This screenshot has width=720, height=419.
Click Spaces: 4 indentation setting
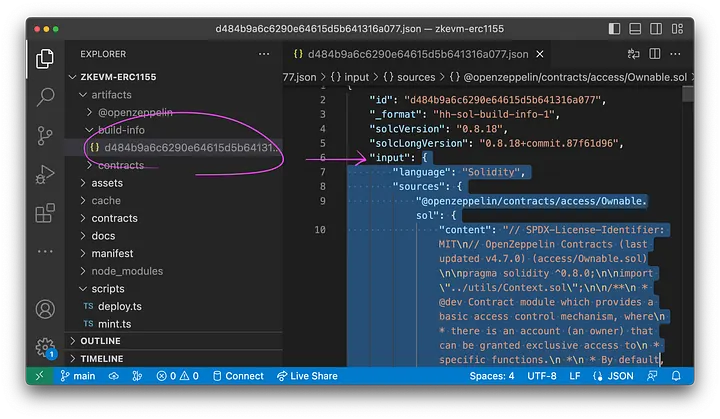492,376
